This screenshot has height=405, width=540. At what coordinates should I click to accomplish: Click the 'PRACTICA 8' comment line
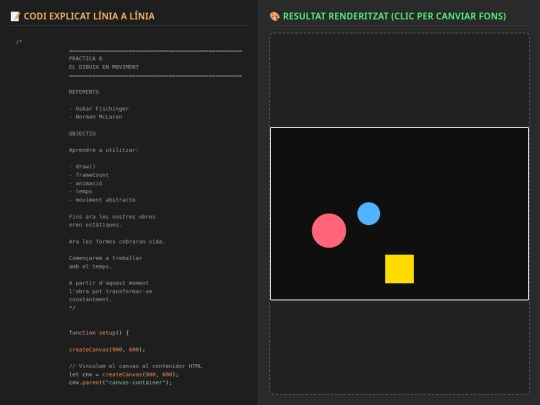click(85, 59)
